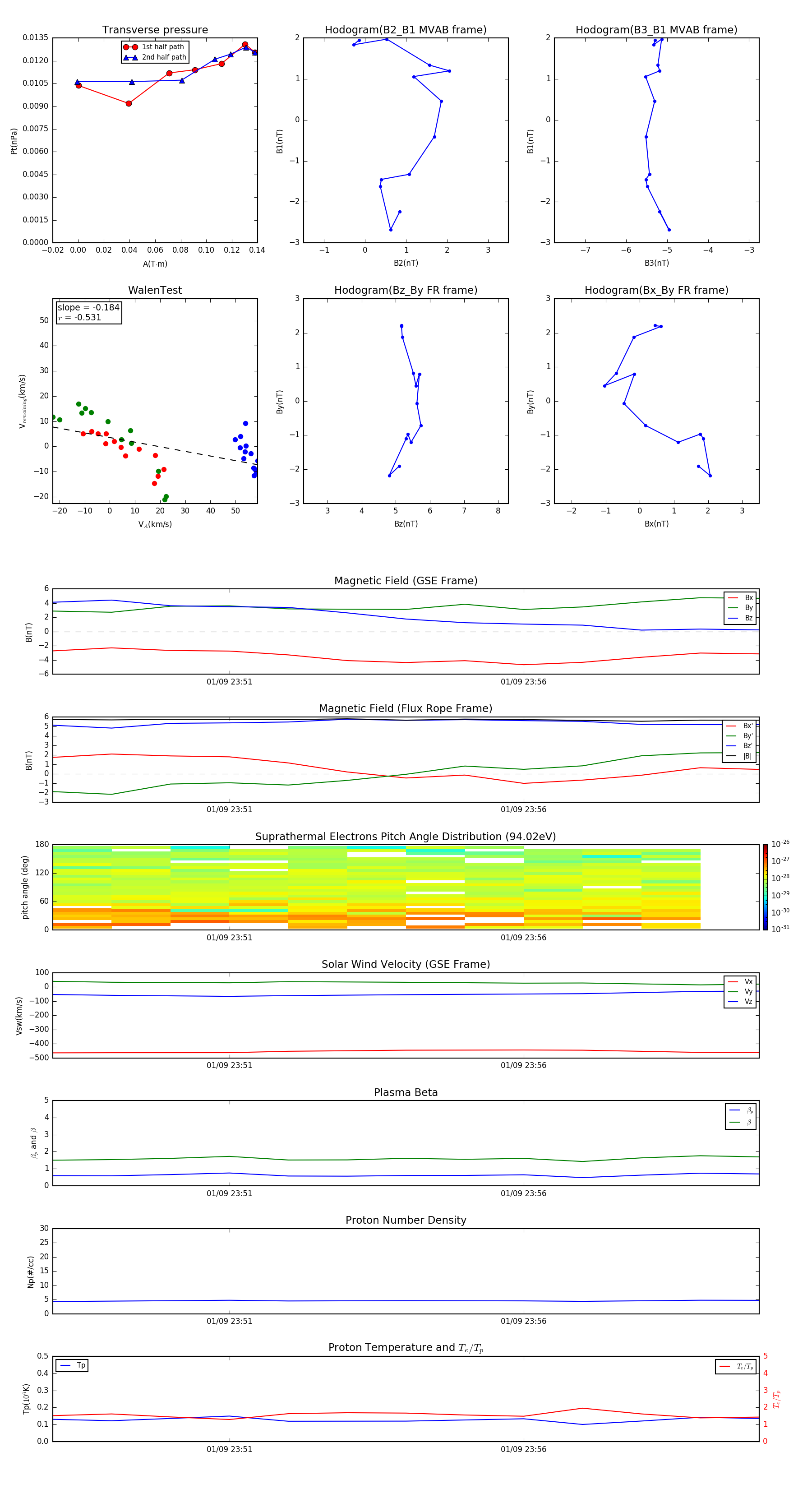Click the "B2(nT)" axis label
812x1489 pixels.
[x=406, y=263]
